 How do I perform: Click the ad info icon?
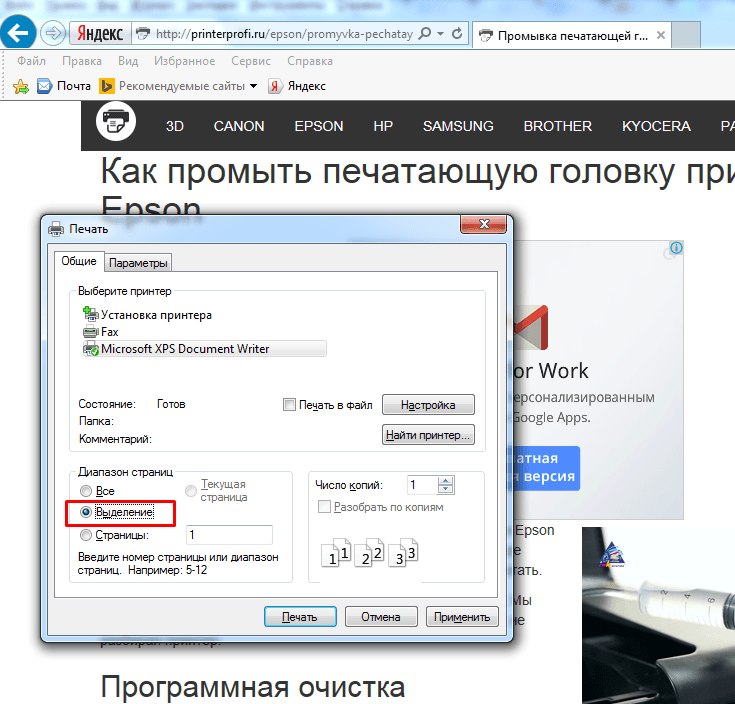click(676, 247)
